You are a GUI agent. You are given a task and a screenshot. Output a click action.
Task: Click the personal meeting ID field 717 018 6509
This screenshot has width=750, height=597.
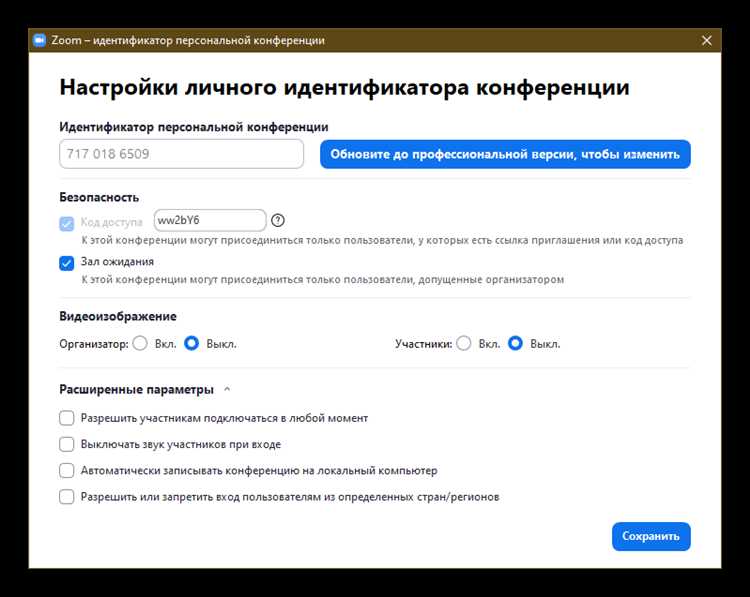tap(182, 154)
